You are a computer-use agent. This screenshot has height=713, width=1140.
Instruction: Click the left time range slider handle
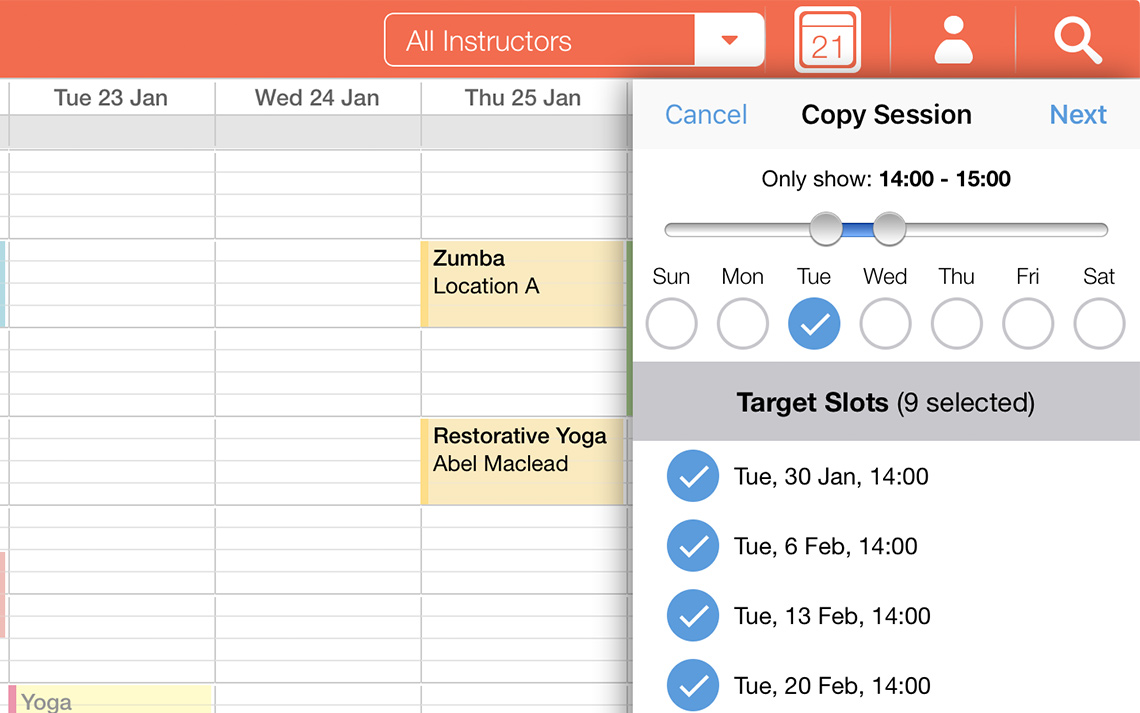pos(826,229)
